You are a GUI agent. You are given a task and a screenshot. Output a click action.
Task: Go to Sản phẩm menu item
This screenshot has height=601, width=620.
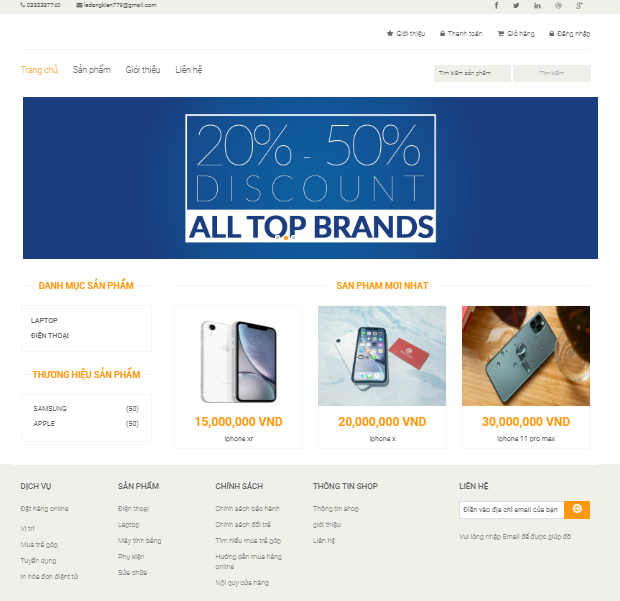pyautogui.click(x=92, y=70)
